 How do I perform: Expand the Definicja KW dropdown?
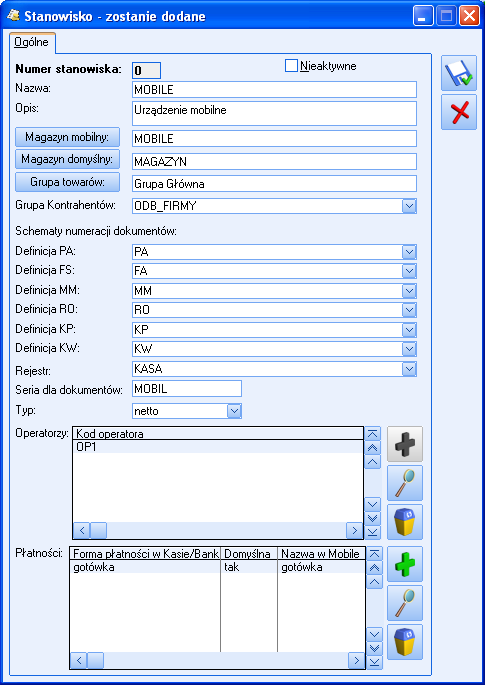click(409, 349)
